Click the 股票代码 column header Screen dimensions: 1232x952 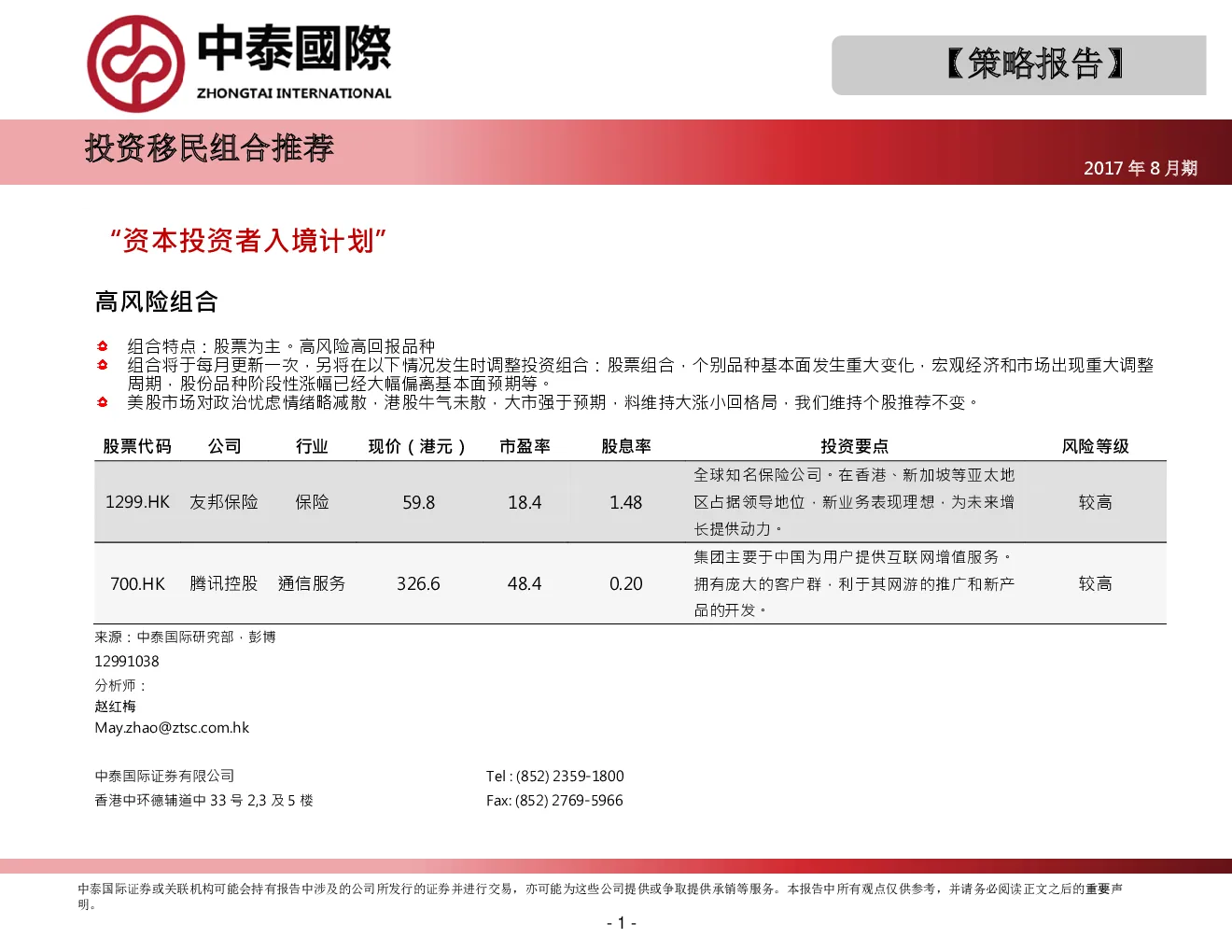click(137, 446)
